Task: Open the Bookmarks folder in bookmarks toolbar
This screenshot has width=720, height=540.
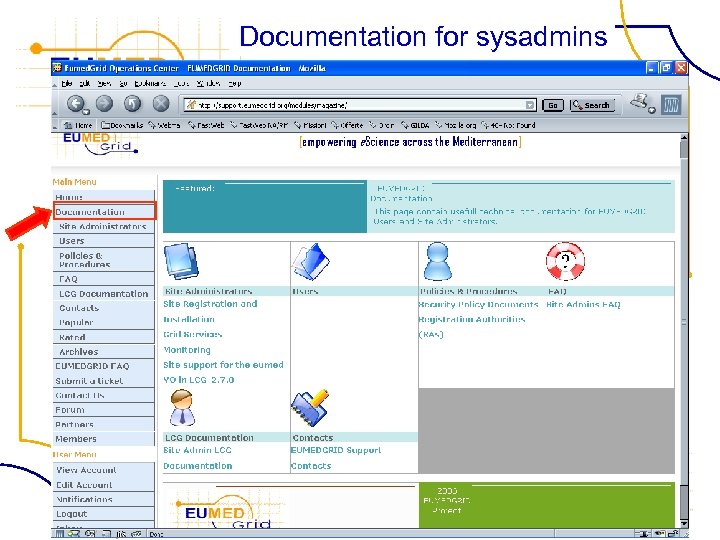Action: click(122, 125)
